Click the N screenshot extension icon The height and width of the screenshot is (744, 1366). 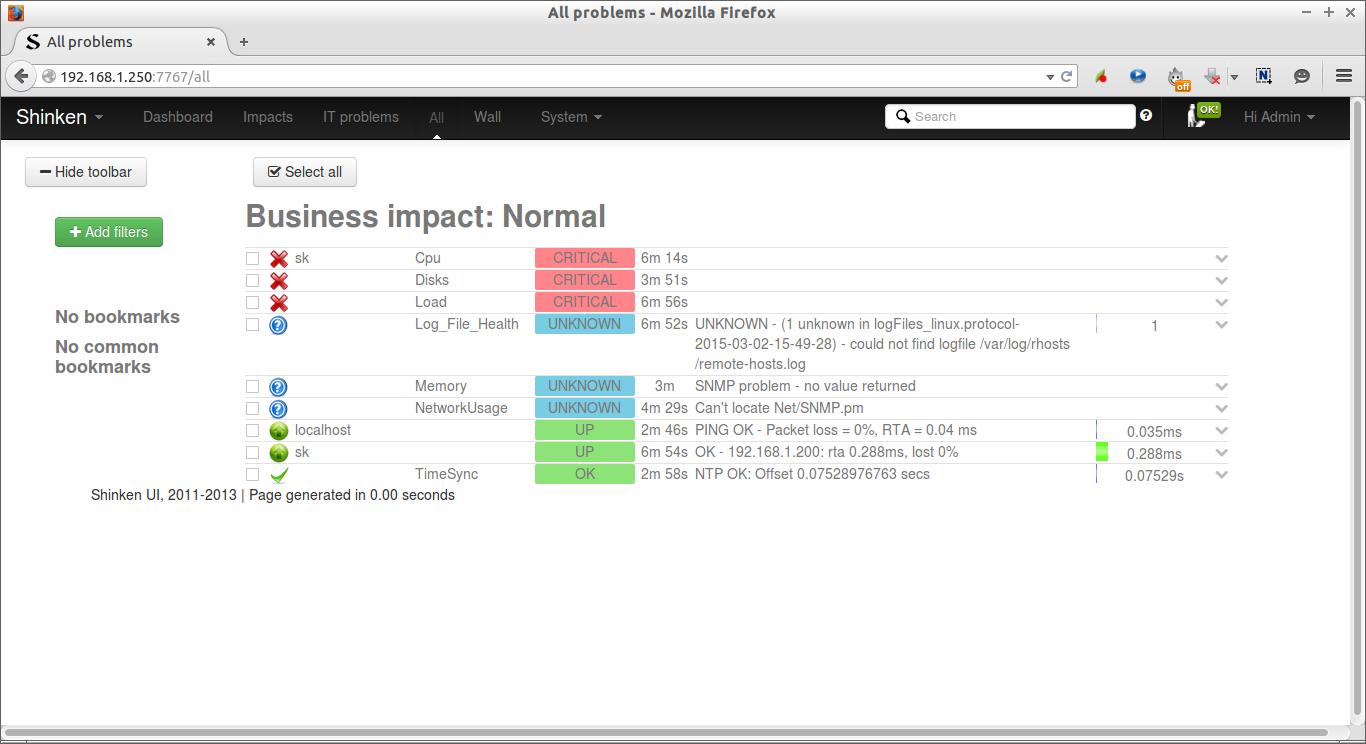[x=1264, y=76]
